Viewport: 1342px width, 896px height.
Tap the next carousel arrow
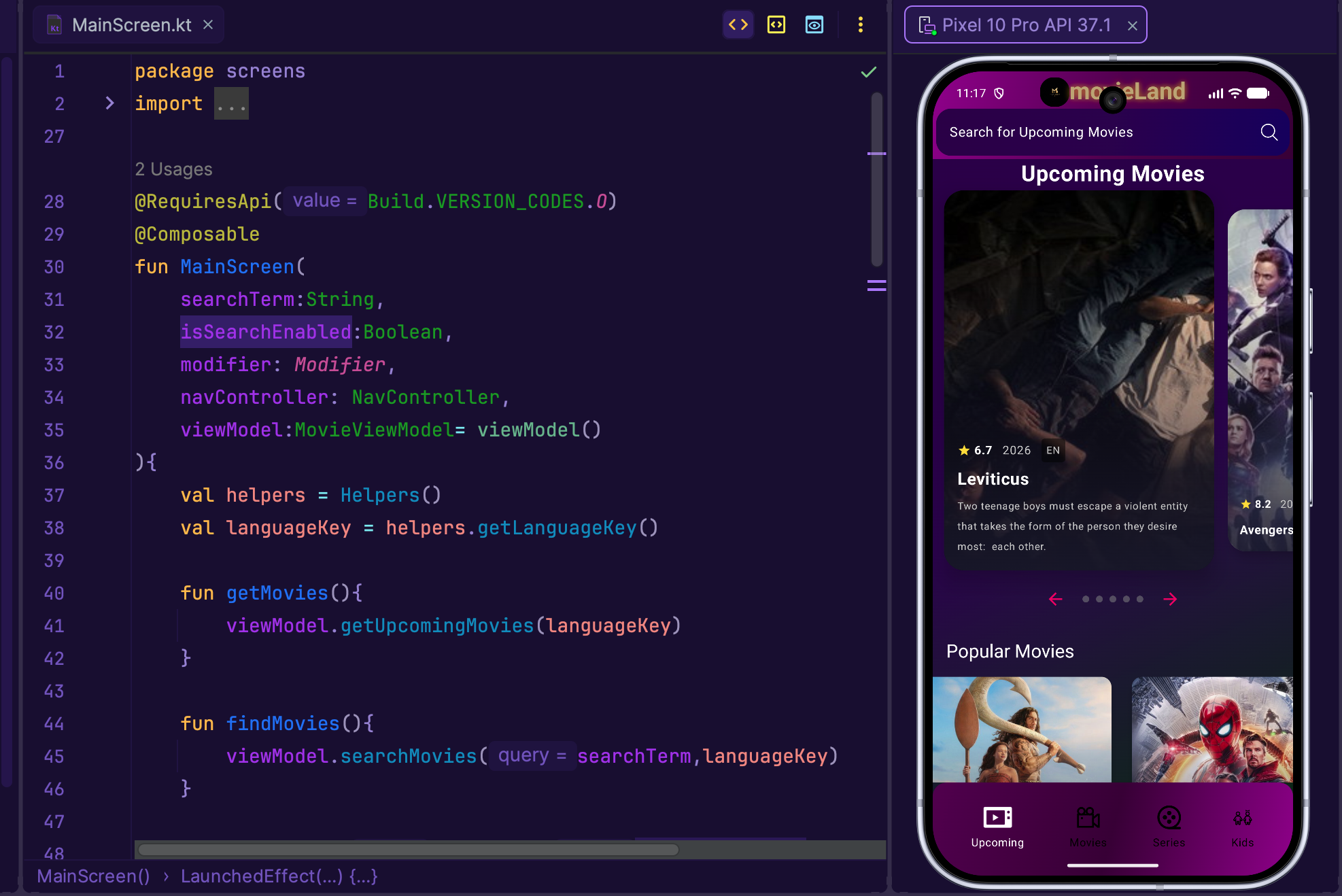(x=1170, y=599)
